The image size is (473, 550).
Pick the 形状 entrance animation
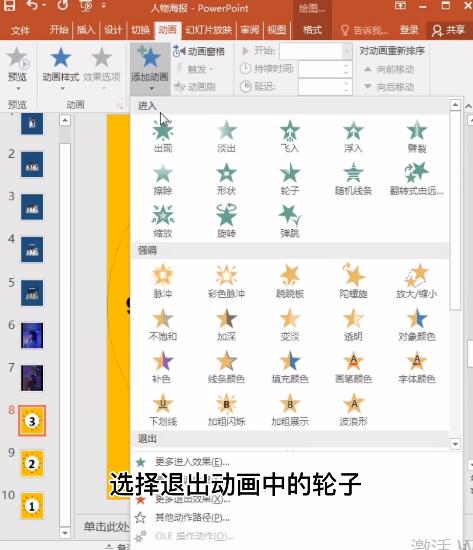pyautogui.click(x=226, y=179)
